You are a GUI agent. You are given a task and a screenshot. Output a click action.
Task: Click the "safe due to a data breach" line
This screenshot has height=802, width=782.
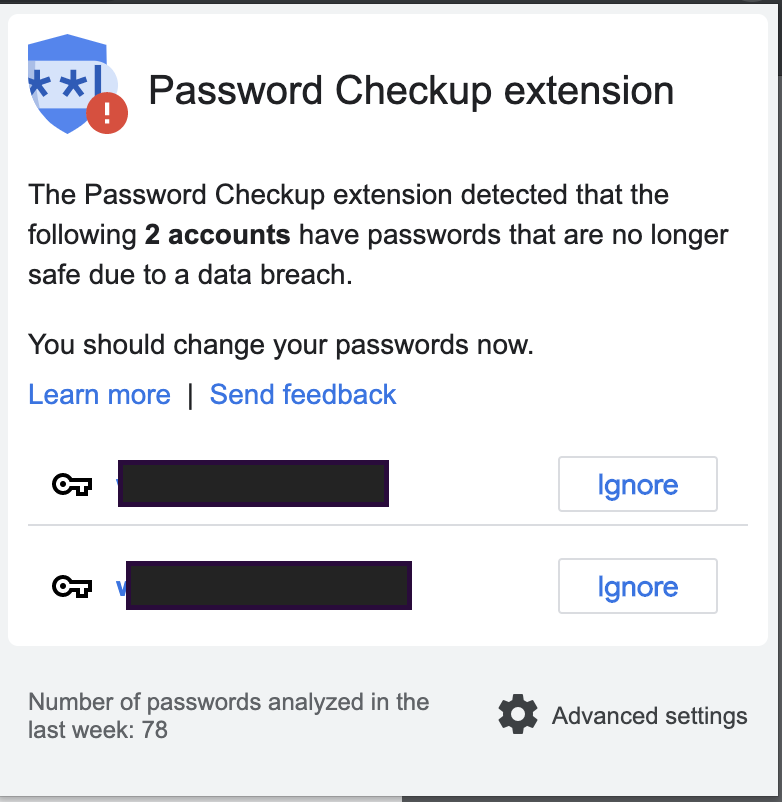[190, 275]
